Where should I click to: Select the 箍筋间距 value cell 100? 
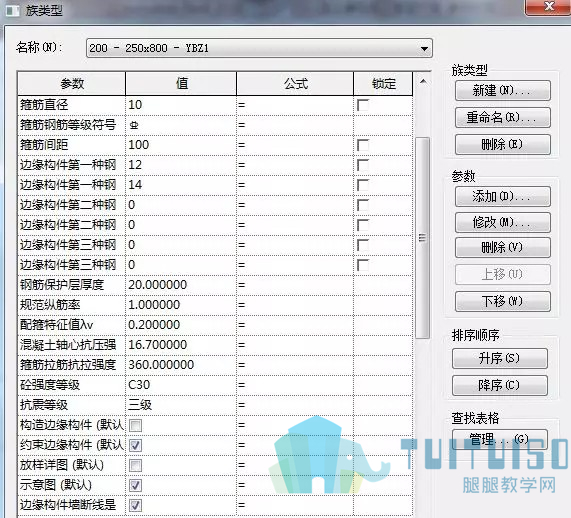(x=181, y=145)
